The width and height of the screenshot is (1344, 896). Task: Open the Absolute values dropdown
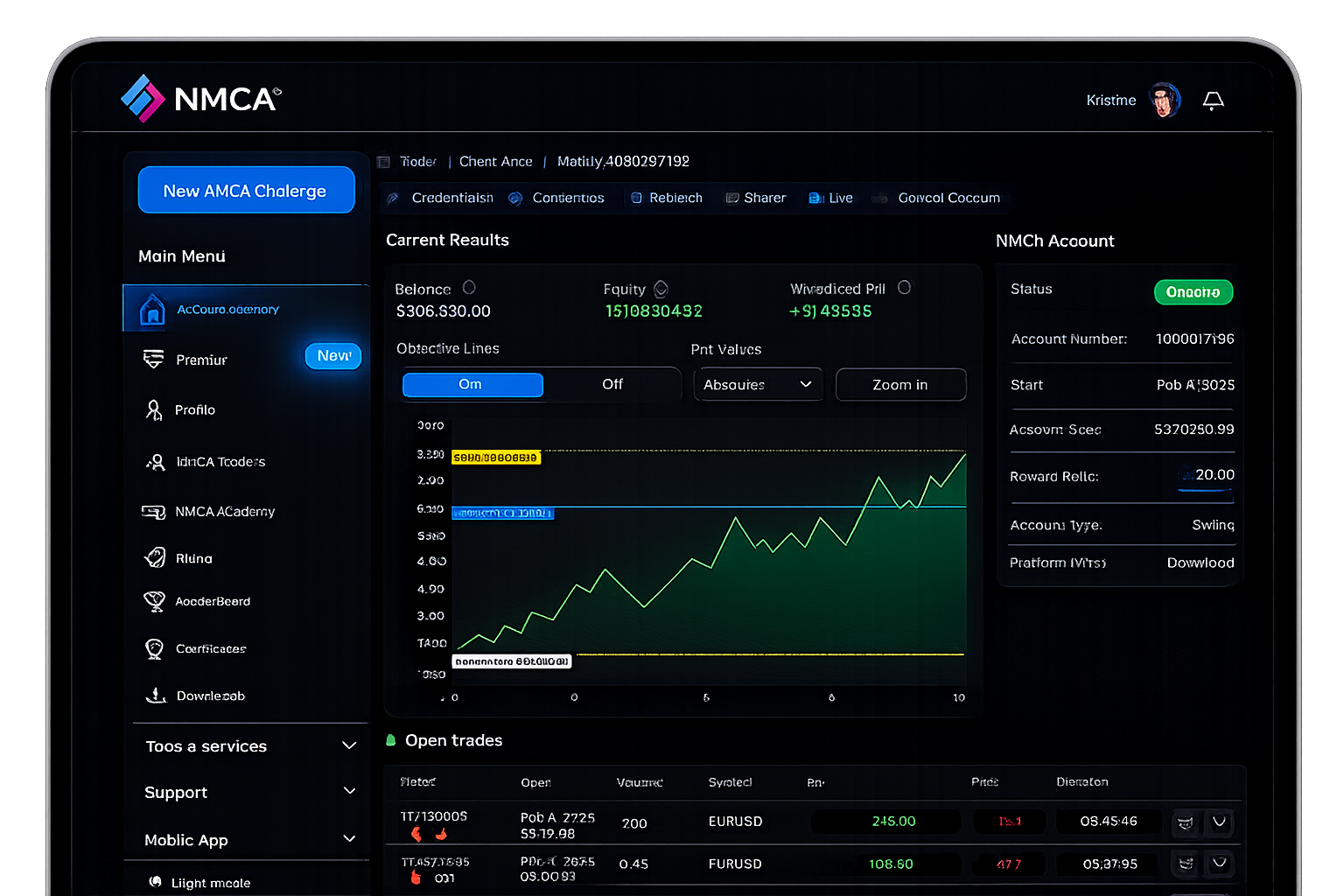click(758, 385)
